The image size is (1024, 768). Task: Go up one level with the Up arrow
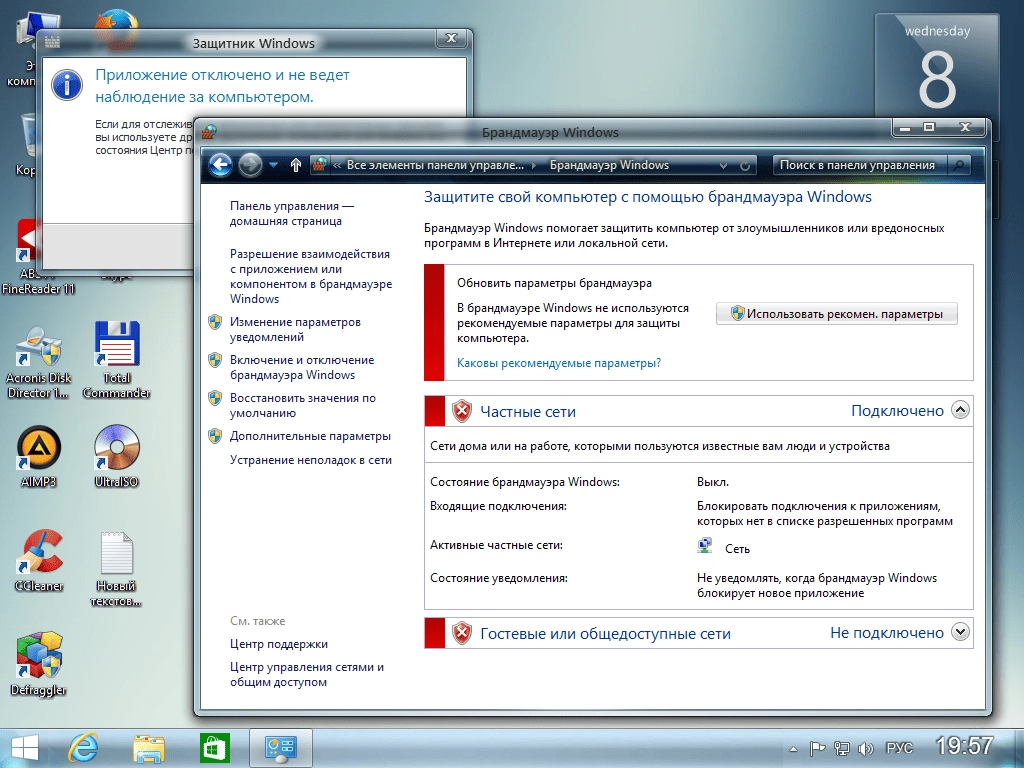click(296, 165)
